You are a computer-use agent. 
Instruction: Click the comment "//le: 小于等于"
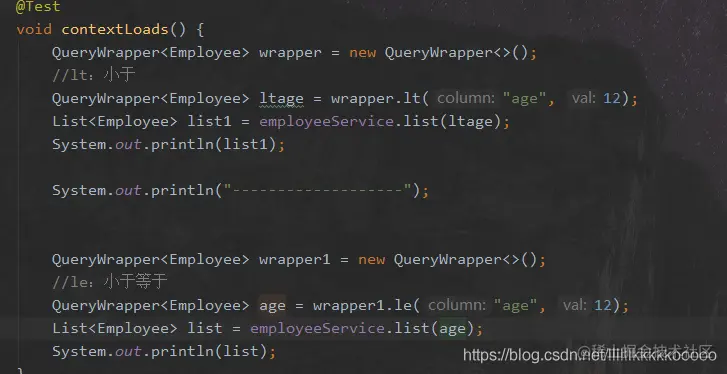pos(109,282)
